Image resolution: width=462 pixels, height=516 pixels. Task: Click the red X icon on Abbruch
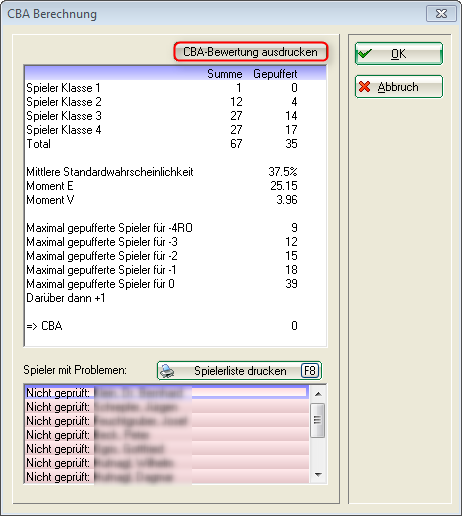coord(365,87)
